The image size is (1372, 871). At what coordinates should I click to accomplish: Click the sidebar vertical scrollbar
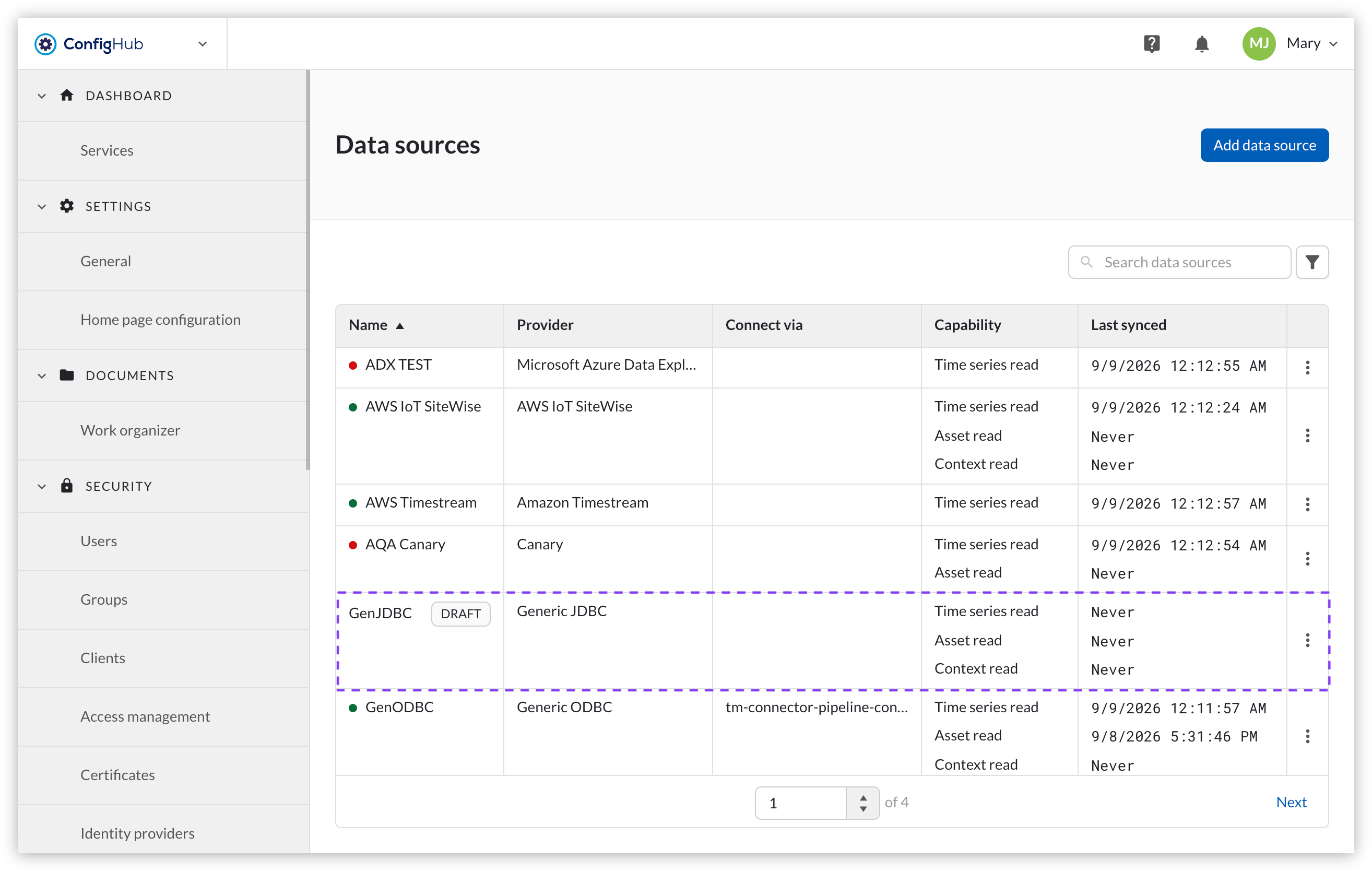pyautogui.click(x=307, y=269)
